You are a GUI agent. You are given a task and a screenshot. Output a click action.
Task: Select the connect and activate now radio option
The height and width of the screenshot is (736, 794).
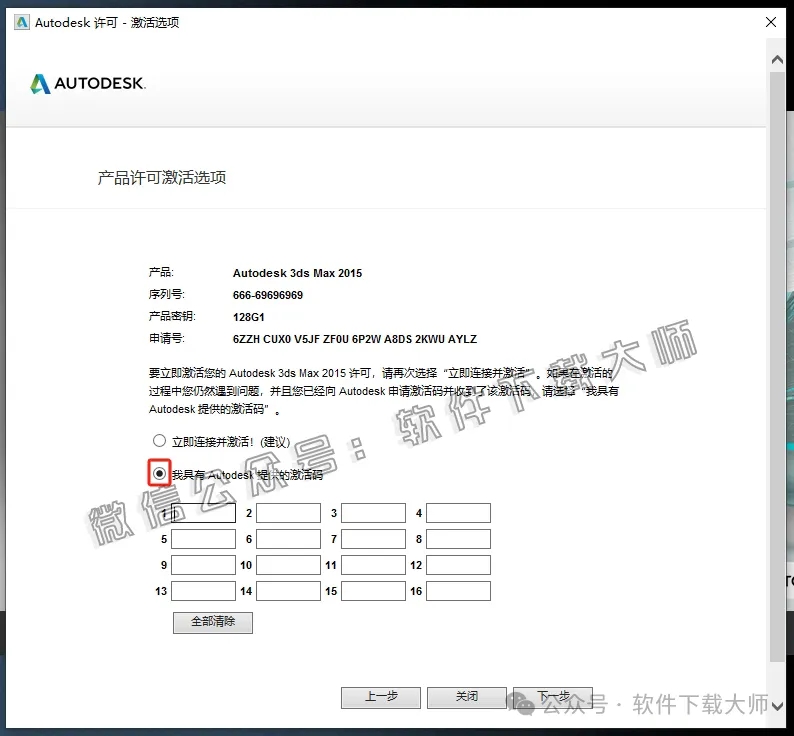pyautogui.click(x=160, y=441)
